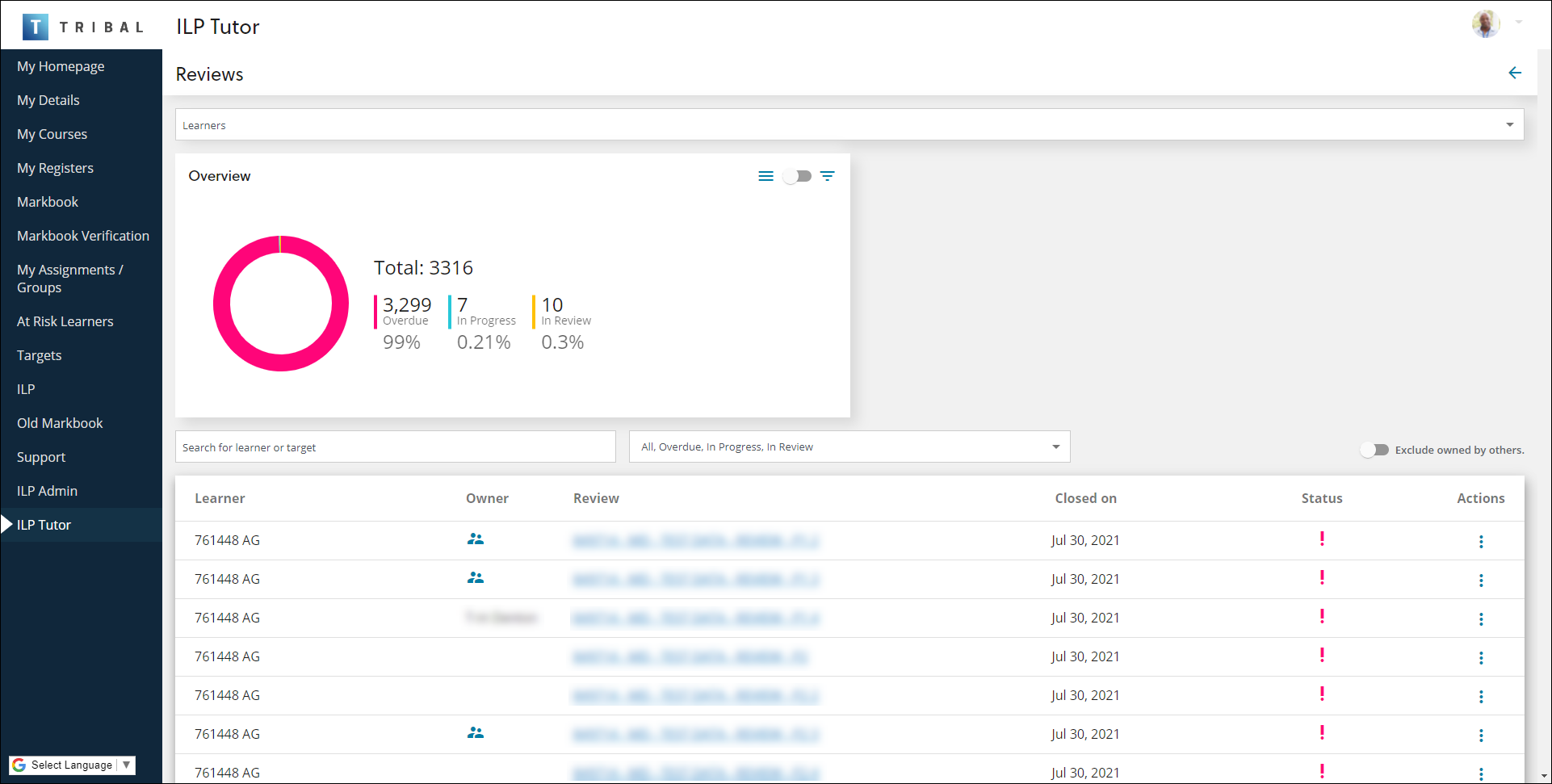Click the shared owner icon in the first row
Screen dimensions: 1552x784
476,539
